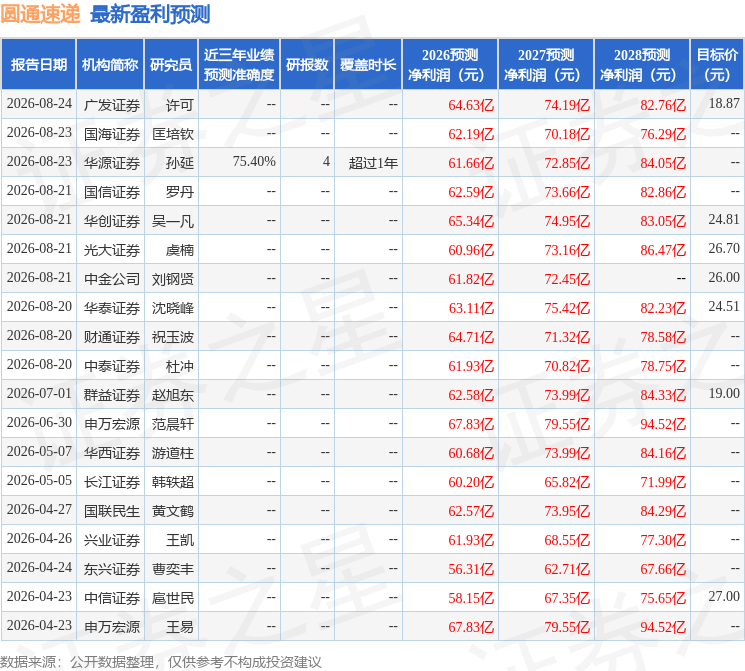Select the 2026预测净利润 column header
The width and height of the screenshot is (745, 671).
coord(450,65)
